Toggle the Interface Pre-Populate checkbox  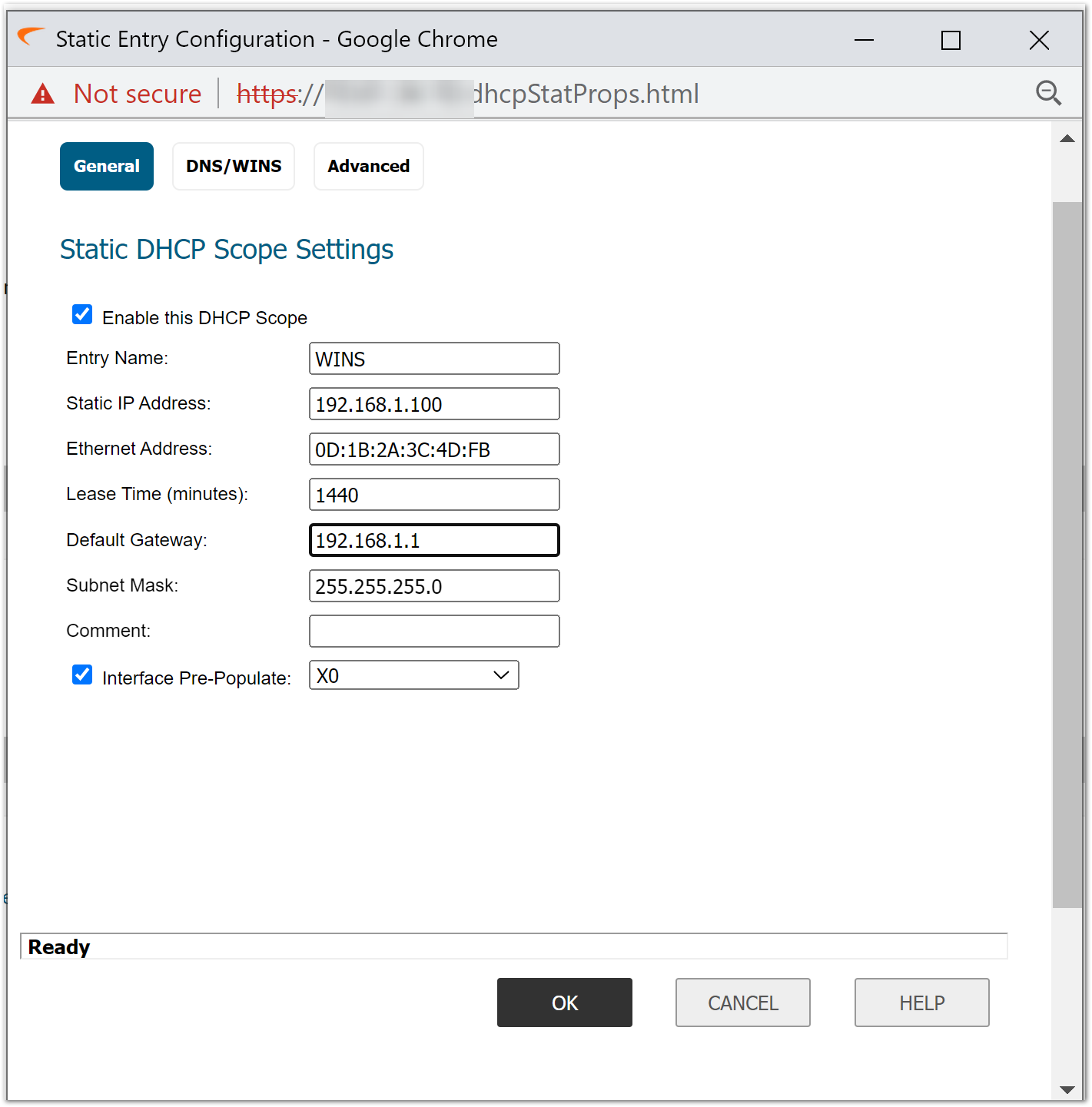[x=82, y=674]
